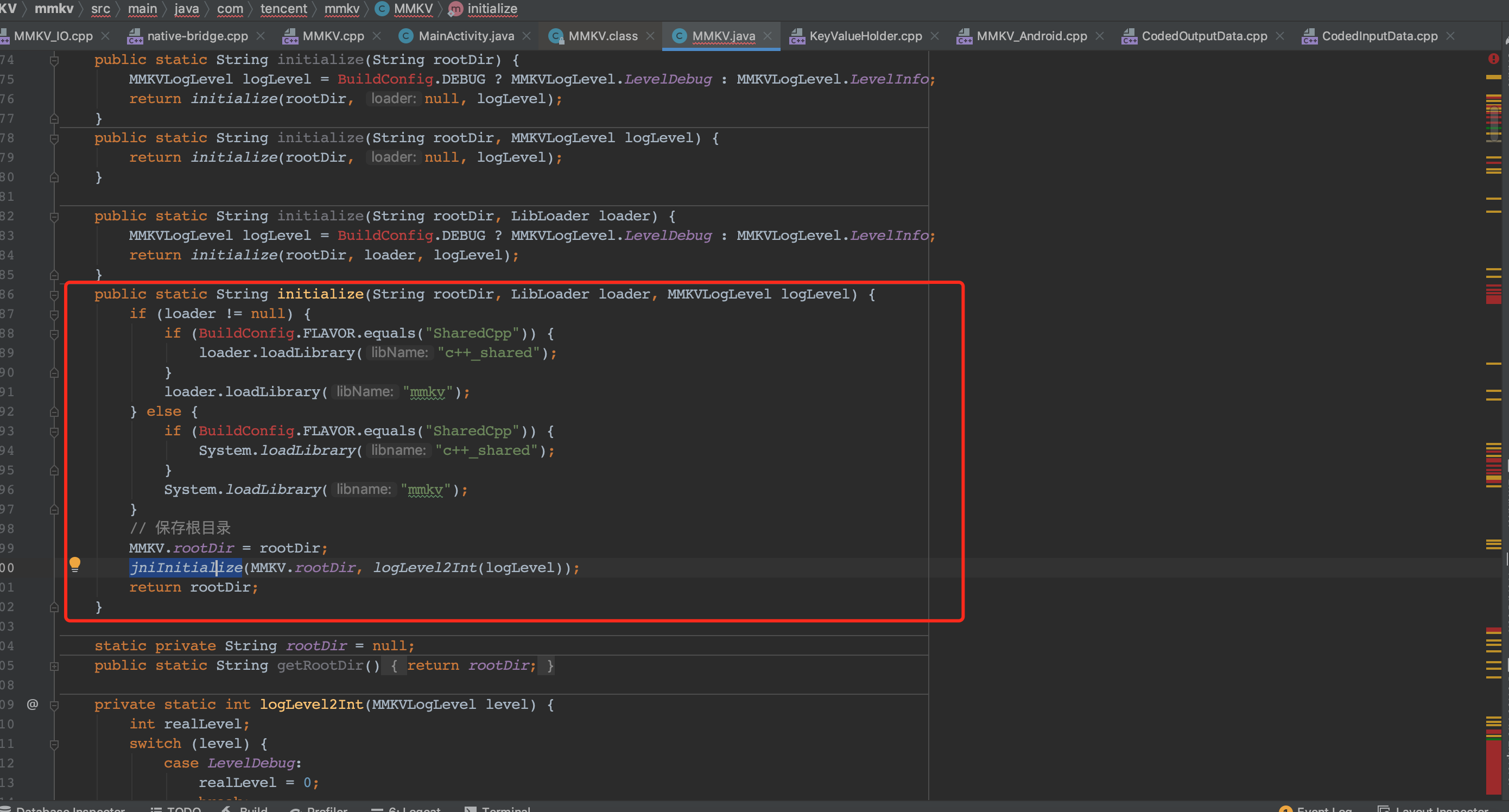This screenshot has height=812, width=1509.
Task: Collapse the switch (level) block
Action: (x=54, y=744)
